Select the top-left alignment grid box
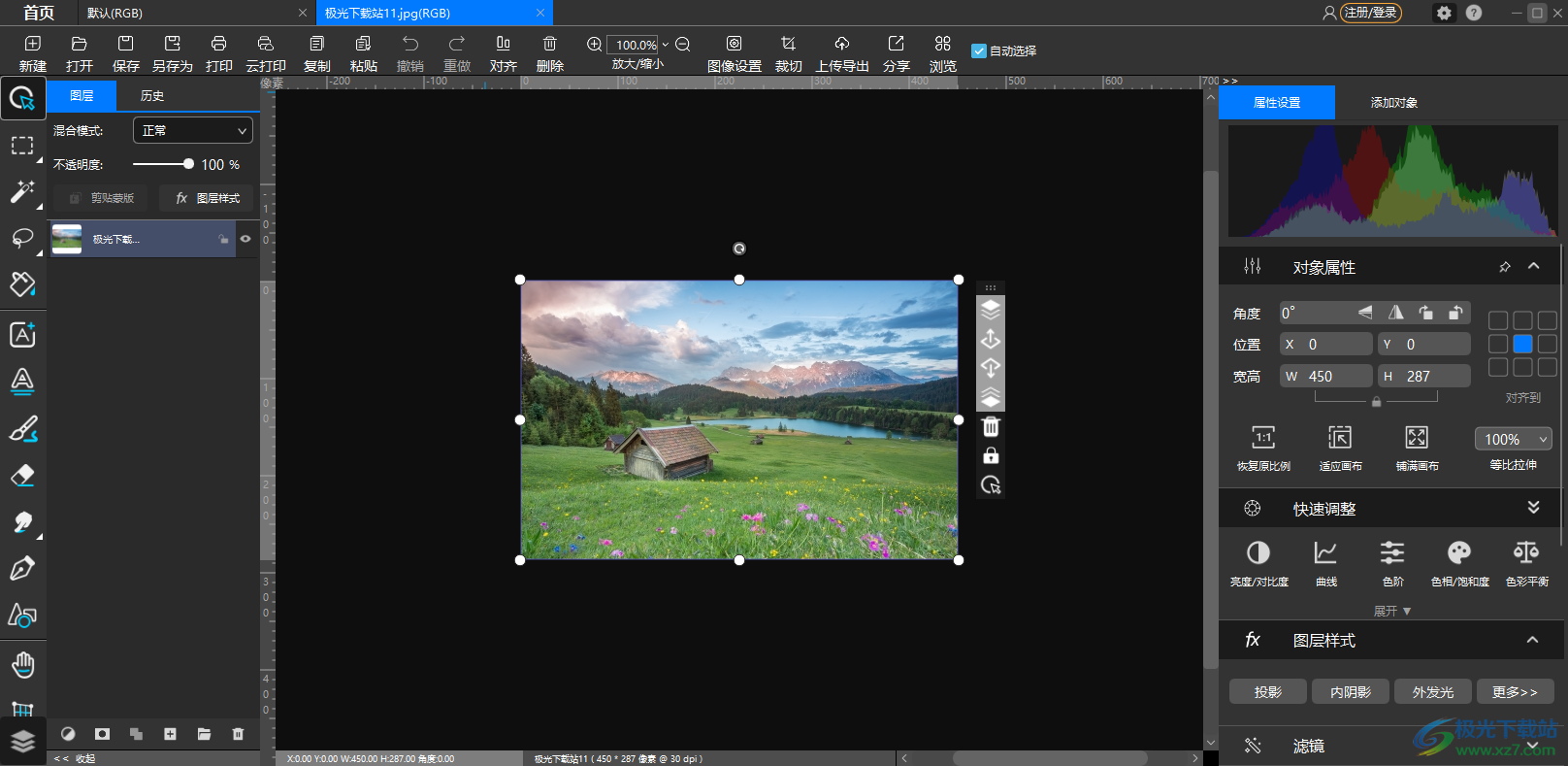 click(x=1498, y=320)
